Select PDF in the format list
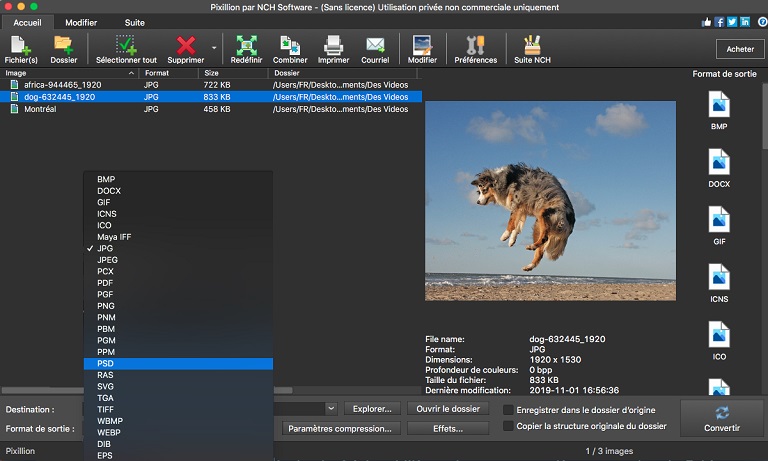 click(178, 283)
